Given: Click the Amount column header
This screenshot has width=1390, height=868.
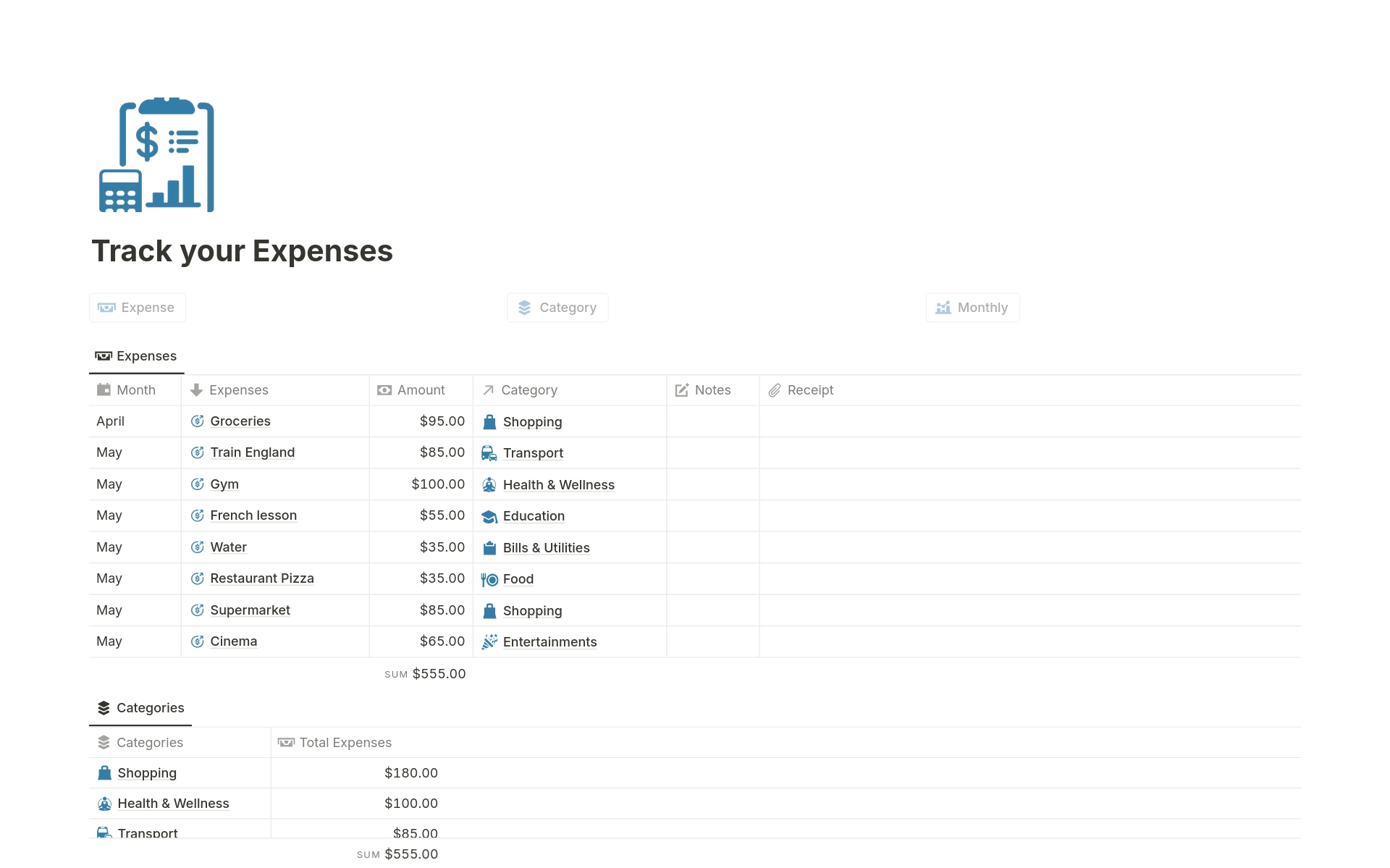Looking at the screenshot, I should click(x=420, y=389).
